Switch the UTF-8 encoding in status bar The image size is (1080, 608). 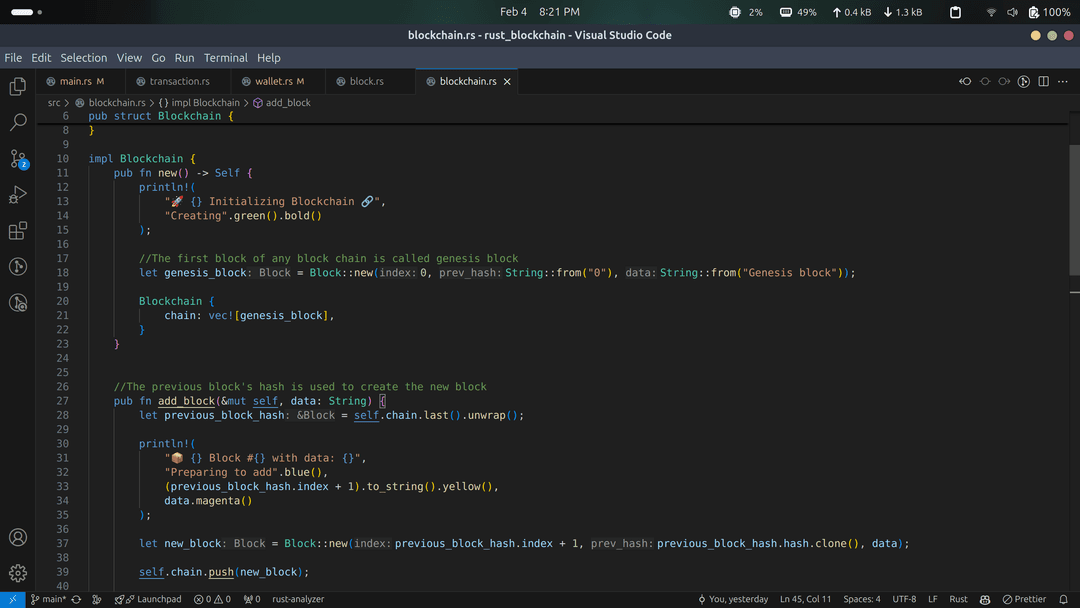click(905, 599)
